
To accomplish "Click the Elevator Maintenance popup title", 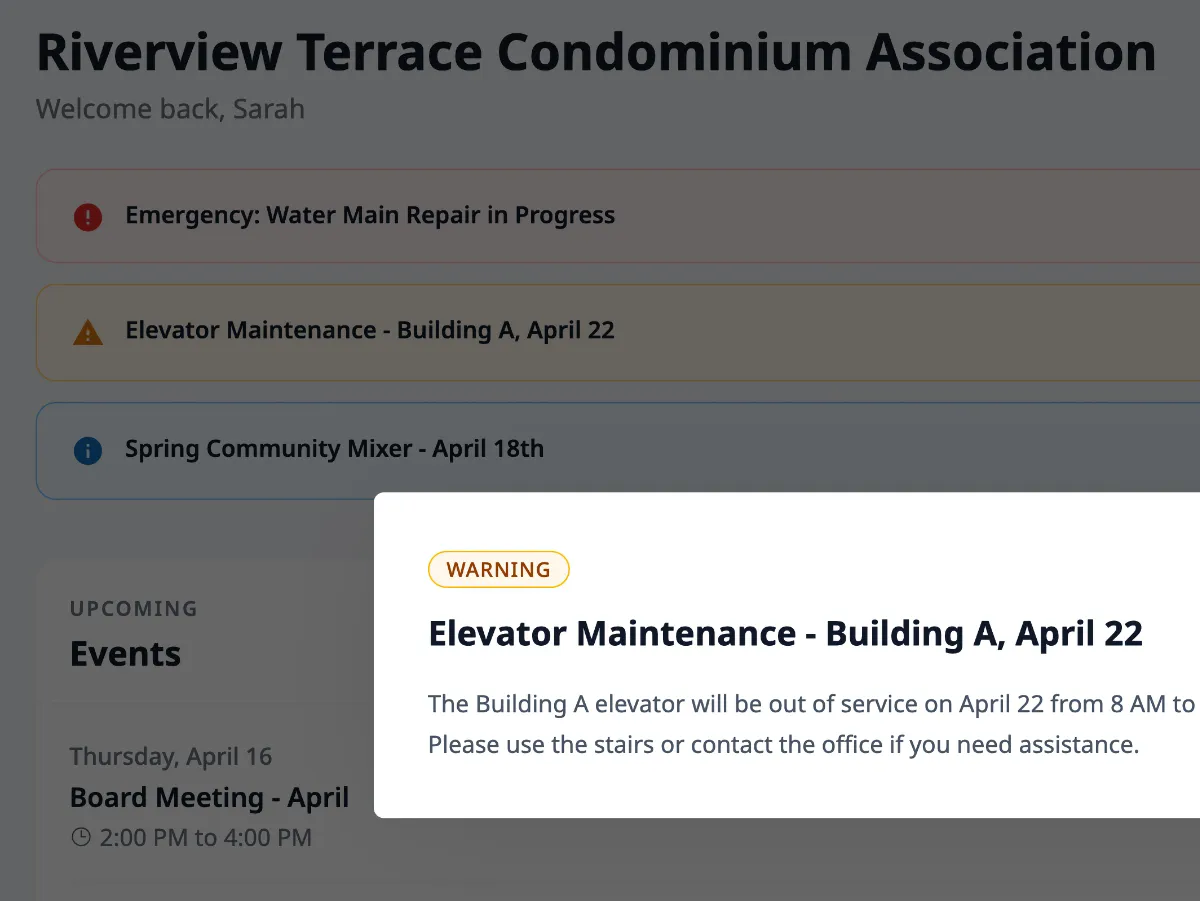I will click(785, 633).
